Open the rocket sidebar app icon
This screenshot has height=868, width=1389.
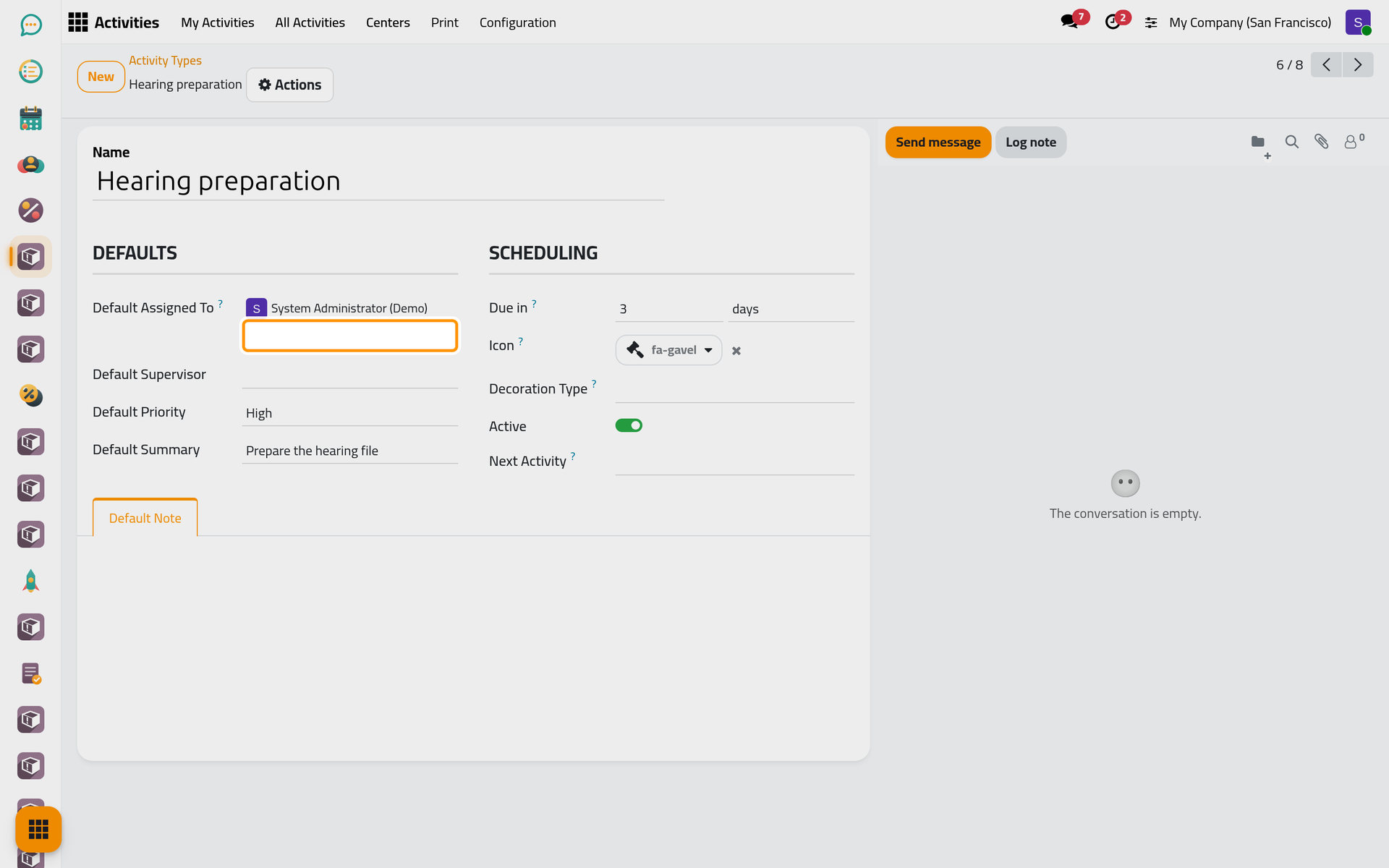[30, 581]
